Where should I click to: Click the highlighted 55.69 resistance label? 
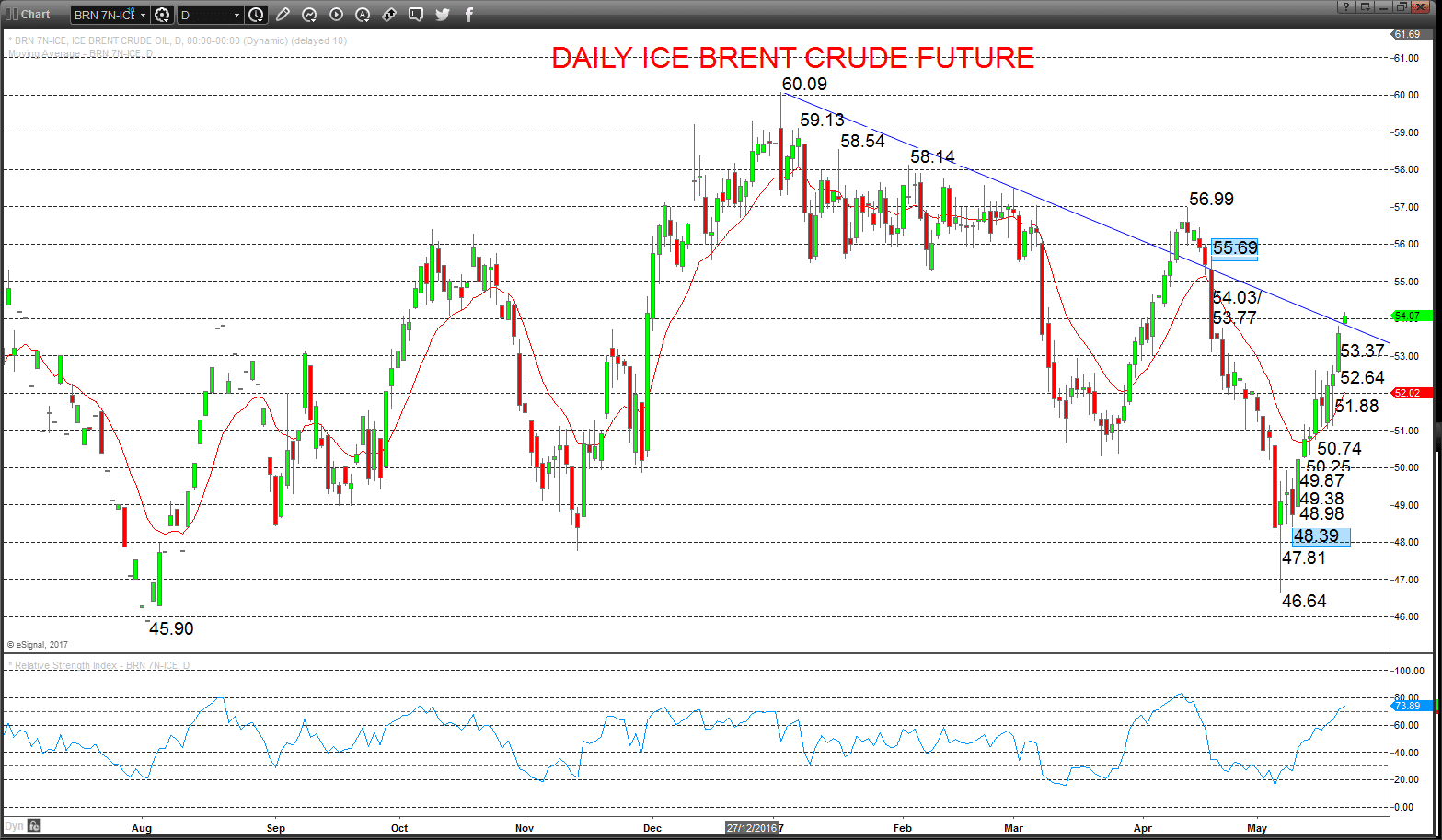tap(1235, 247)
